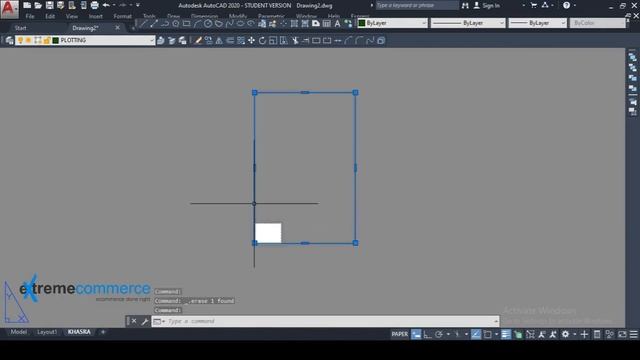Screen dimensions: 640x360
Task: Select the Erase tool icon
Action: click(198, 40)
